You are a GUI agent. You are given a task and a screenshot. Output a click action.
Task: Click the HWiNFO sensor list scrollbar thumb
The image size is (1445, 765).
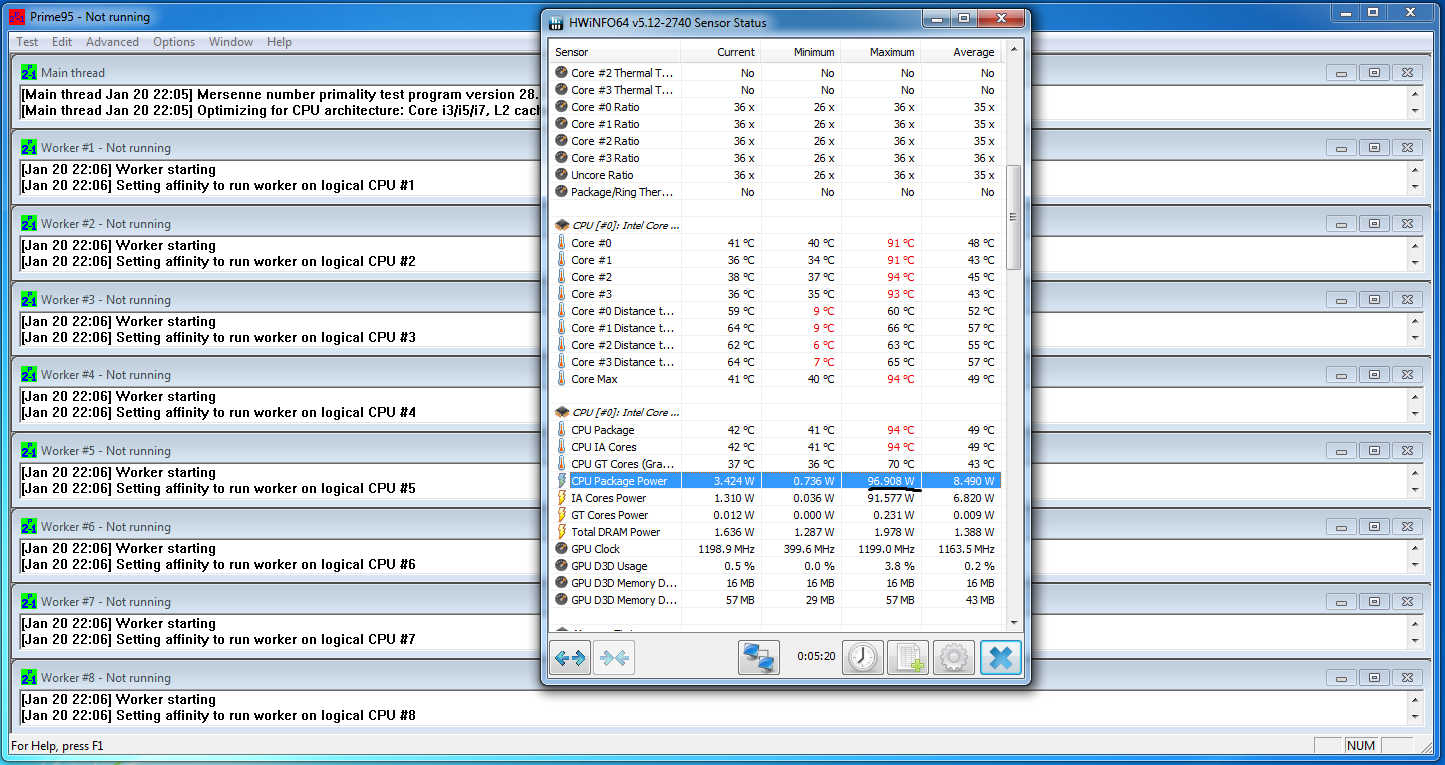(x=1013, y=217)
